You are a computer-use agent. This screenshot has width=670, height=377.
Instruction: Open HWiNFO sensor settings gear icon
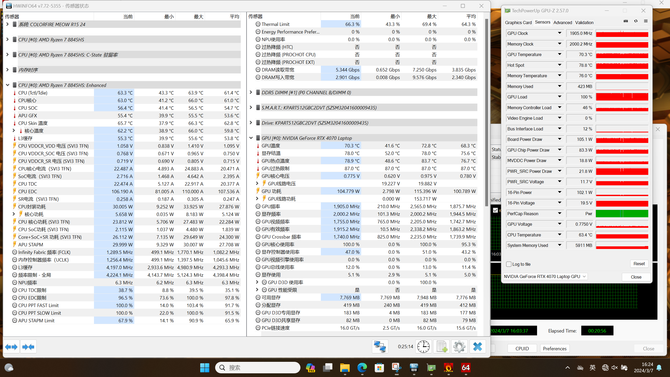pos(459,347)
